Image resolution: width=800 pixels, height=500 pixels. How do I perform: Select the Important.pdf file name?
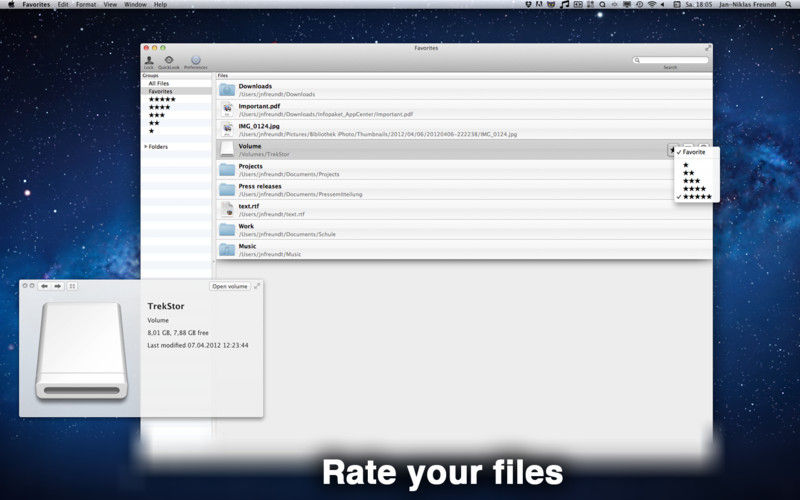[259, 106]
